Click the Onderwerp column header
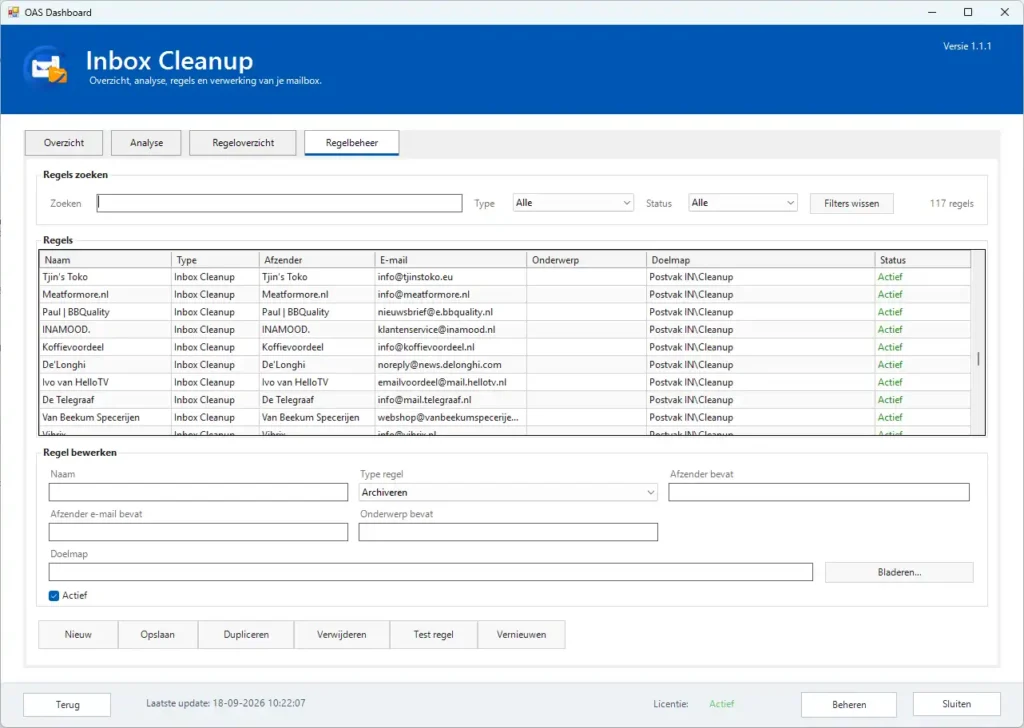The height and width of the screenshot is (728, 1024). (586, 260)
